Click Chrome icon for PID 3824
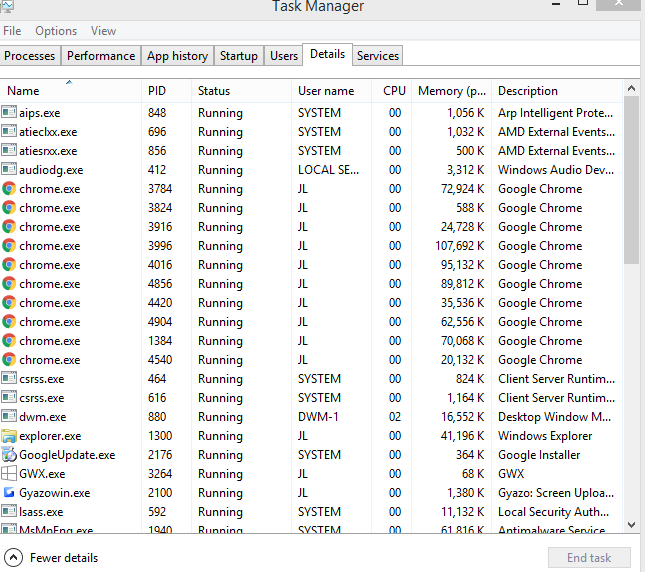Viewport: 645px width, 572px height. 9,207
